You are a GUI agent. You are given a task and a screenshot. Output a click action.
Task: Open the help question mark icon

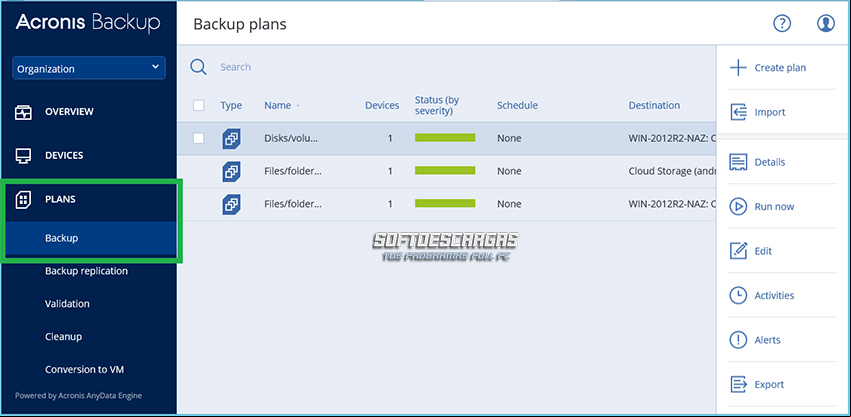tap(782, 23)
